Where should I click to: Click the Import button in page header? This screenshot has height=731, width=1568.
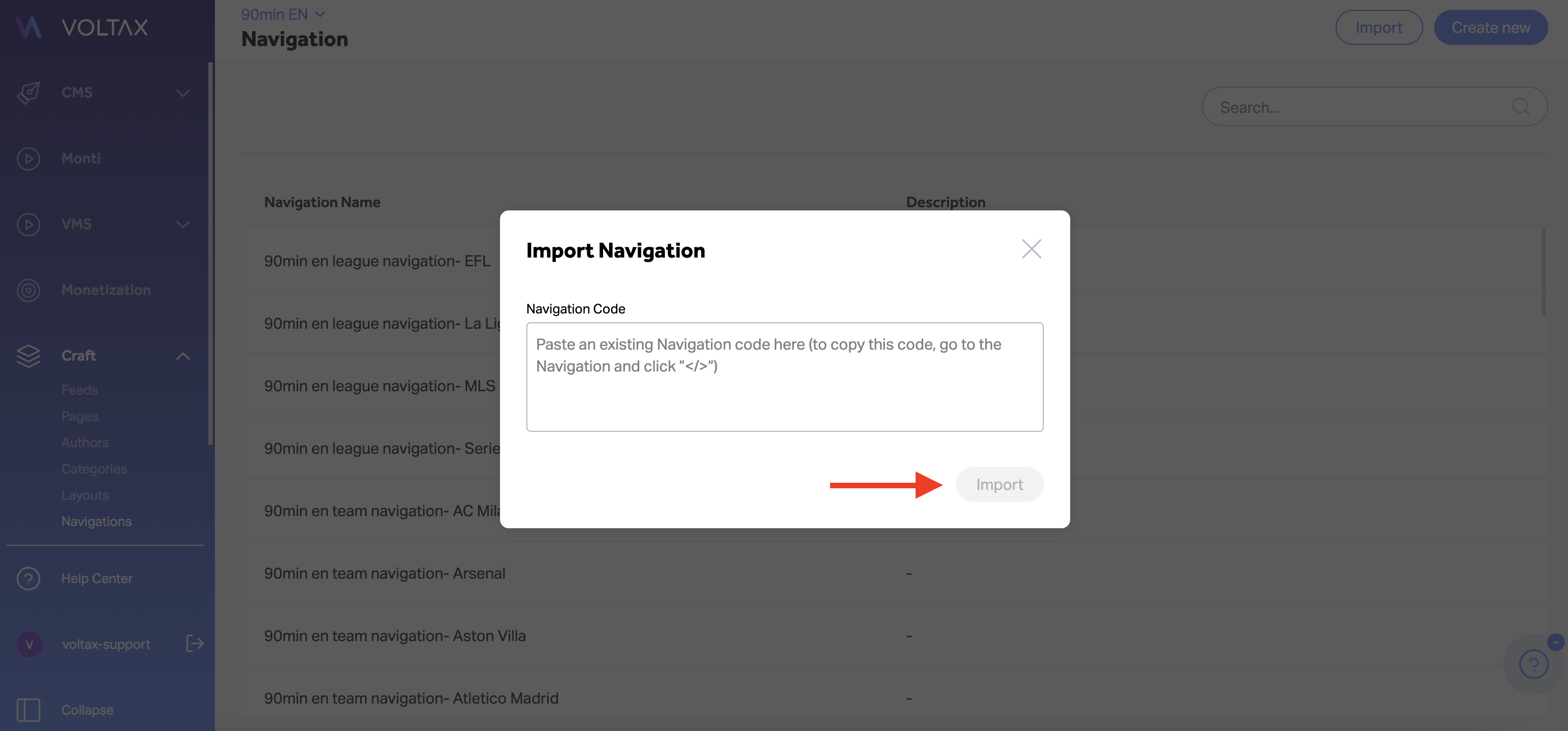(x=1379, y=27)
